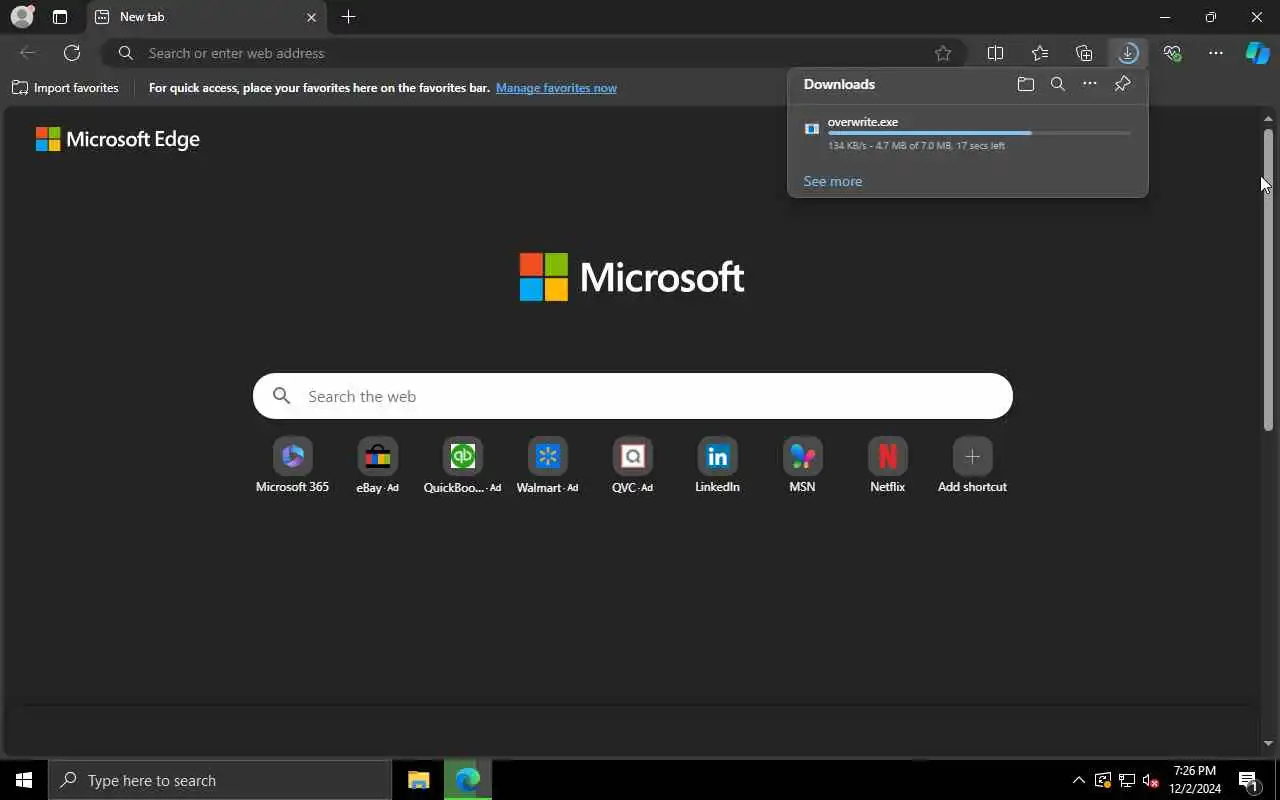Viewport: 1280px width, 800px height.
Task: Pin the Downloads panel
Action: click(x=1122, y=85)
